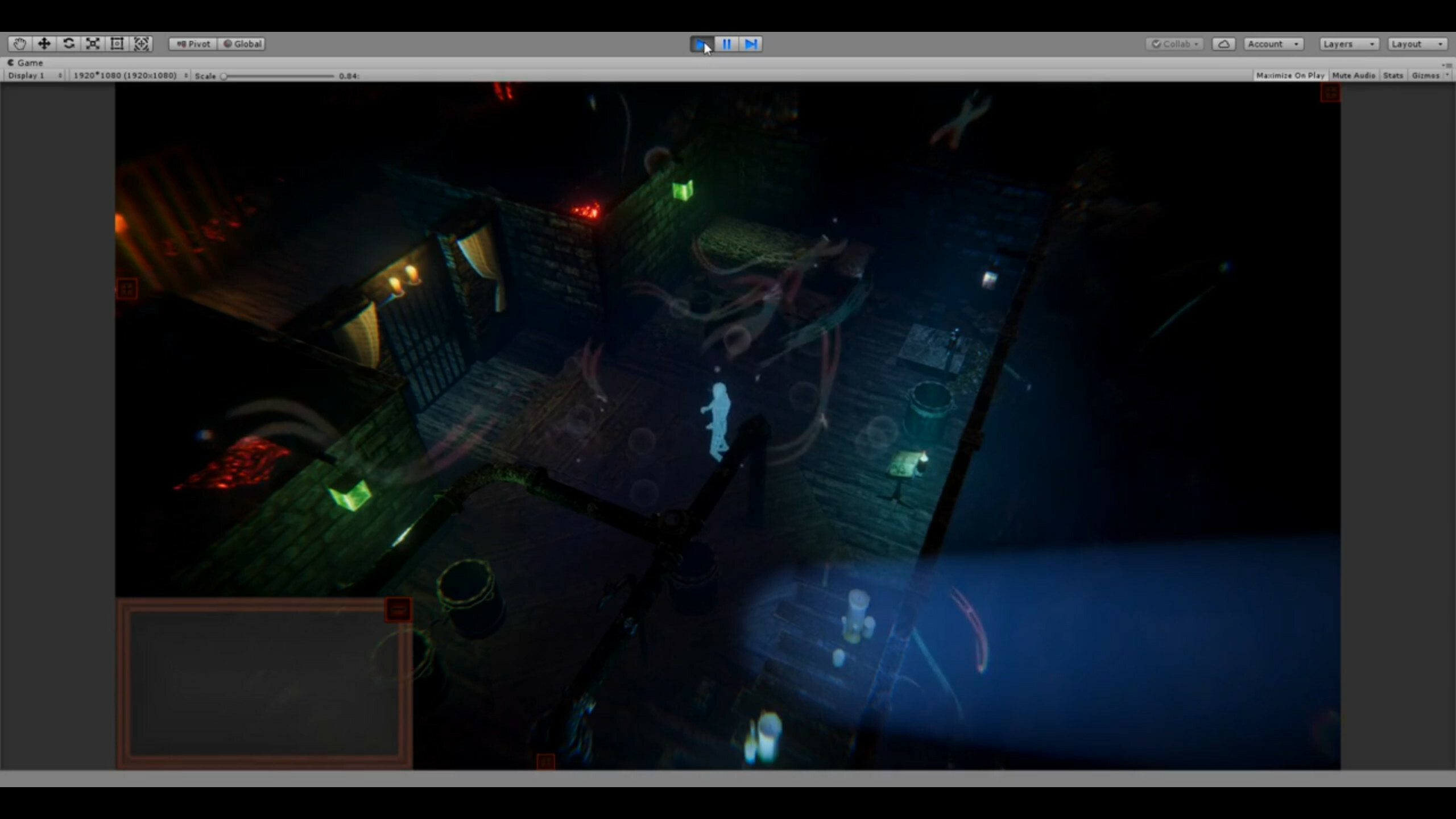
Task: Open the Layers dropdown
Action: coord(1349,44)
